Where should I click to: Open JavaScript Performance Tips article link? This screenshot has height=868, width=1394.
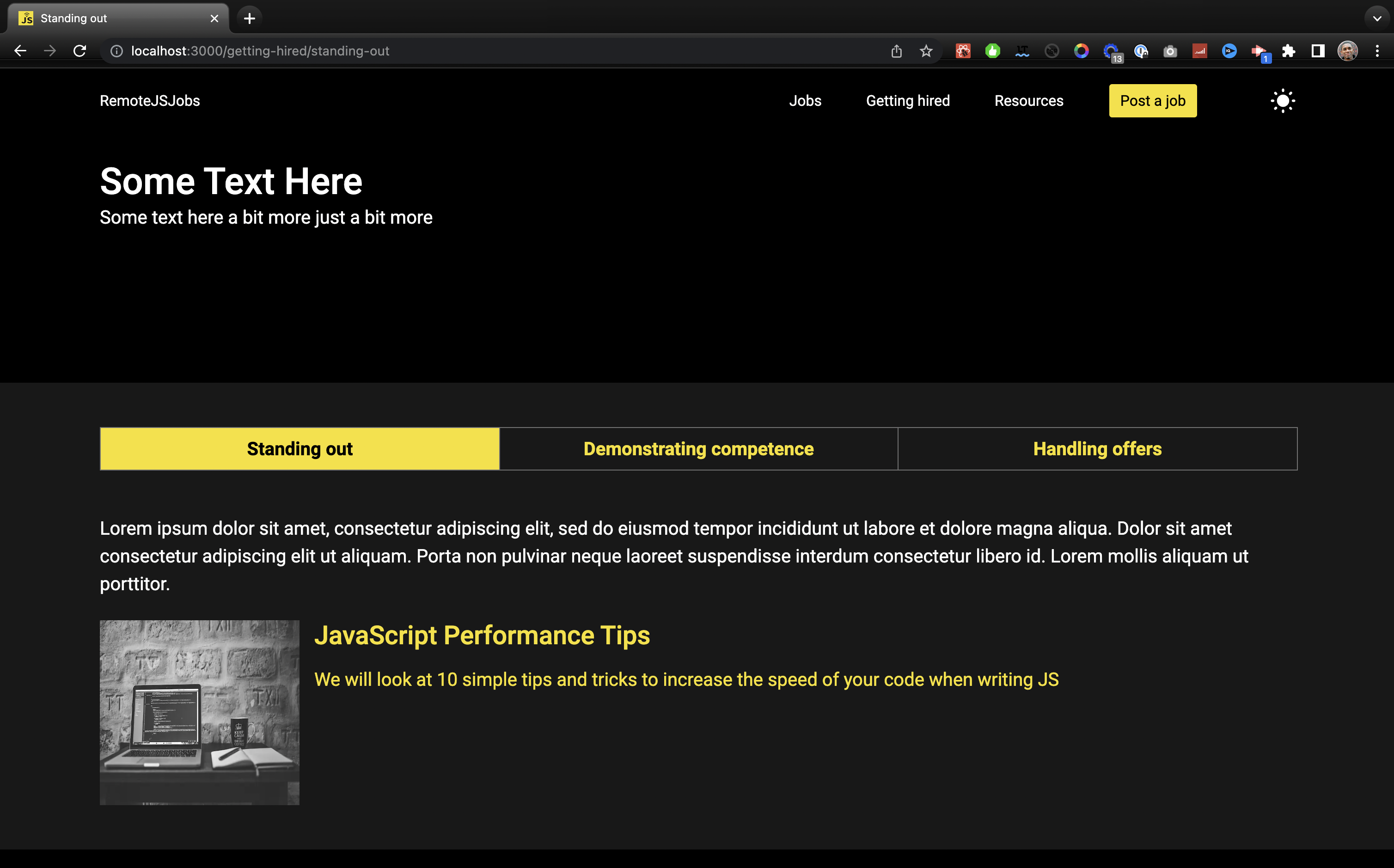pos(482,635)
